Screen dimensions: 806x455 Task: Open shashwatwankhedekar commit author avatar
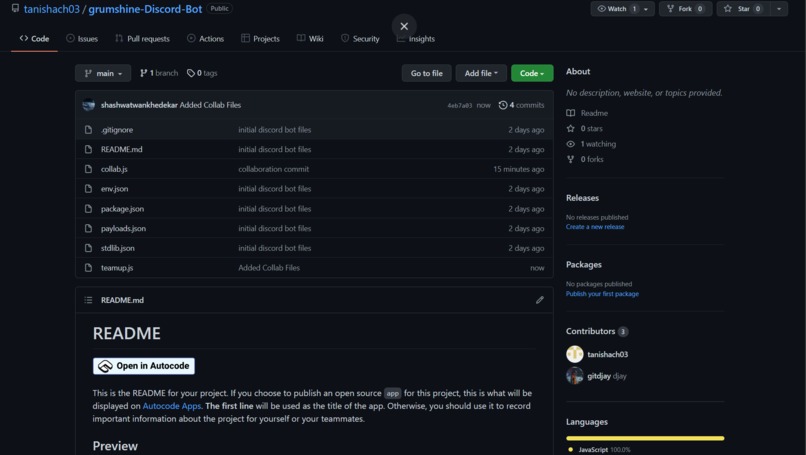coord(89,105)
